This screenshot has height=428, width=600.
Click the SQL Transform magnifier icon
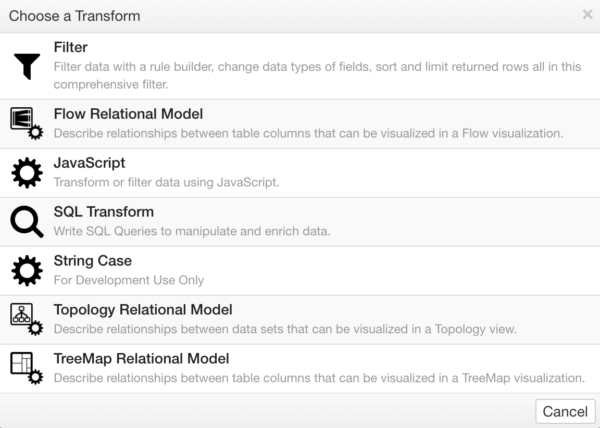27,222
